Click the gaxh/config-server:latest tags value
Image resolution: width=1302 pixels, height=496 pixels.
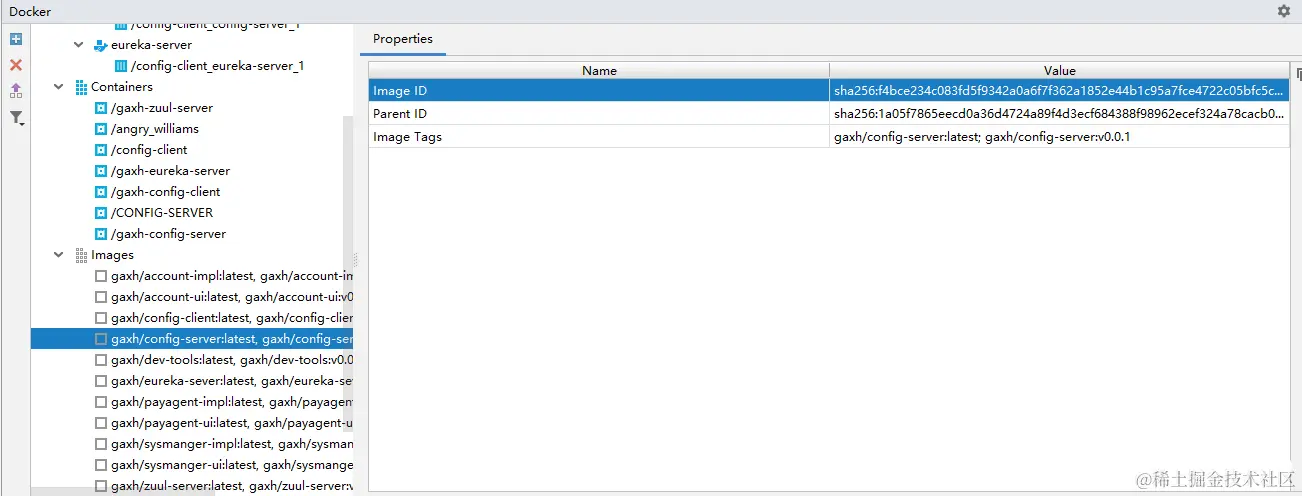1059,137
